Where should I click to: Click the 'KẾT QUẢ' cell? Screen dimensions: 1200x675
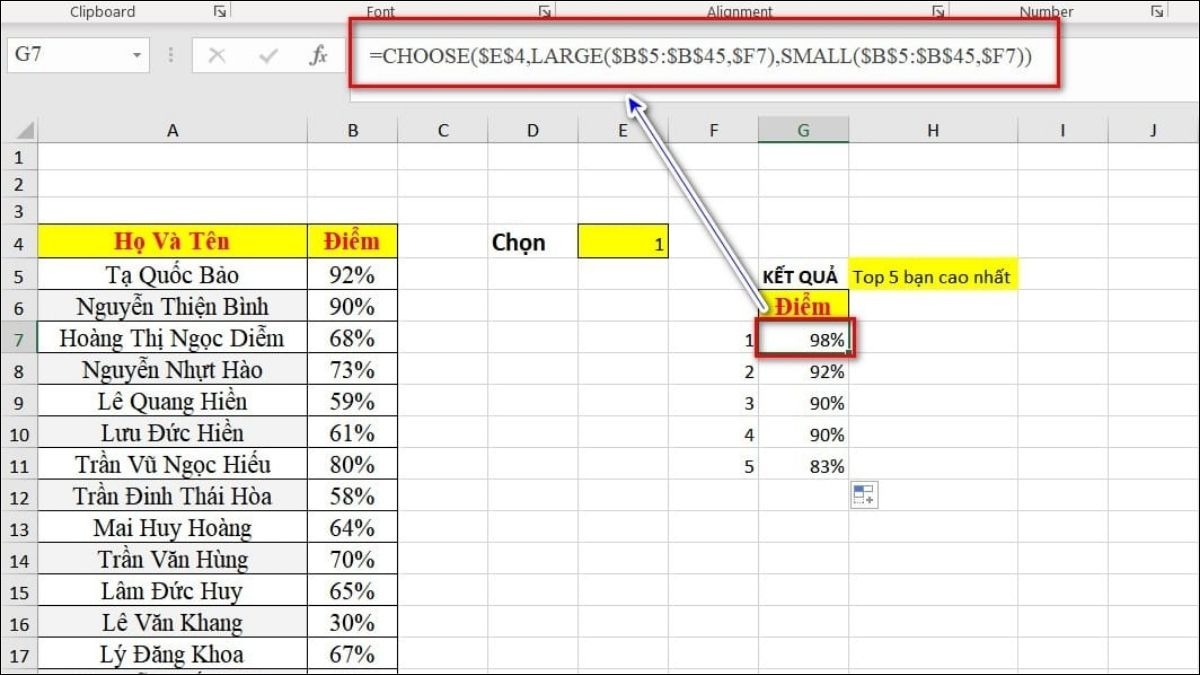[x=803, y=276]
